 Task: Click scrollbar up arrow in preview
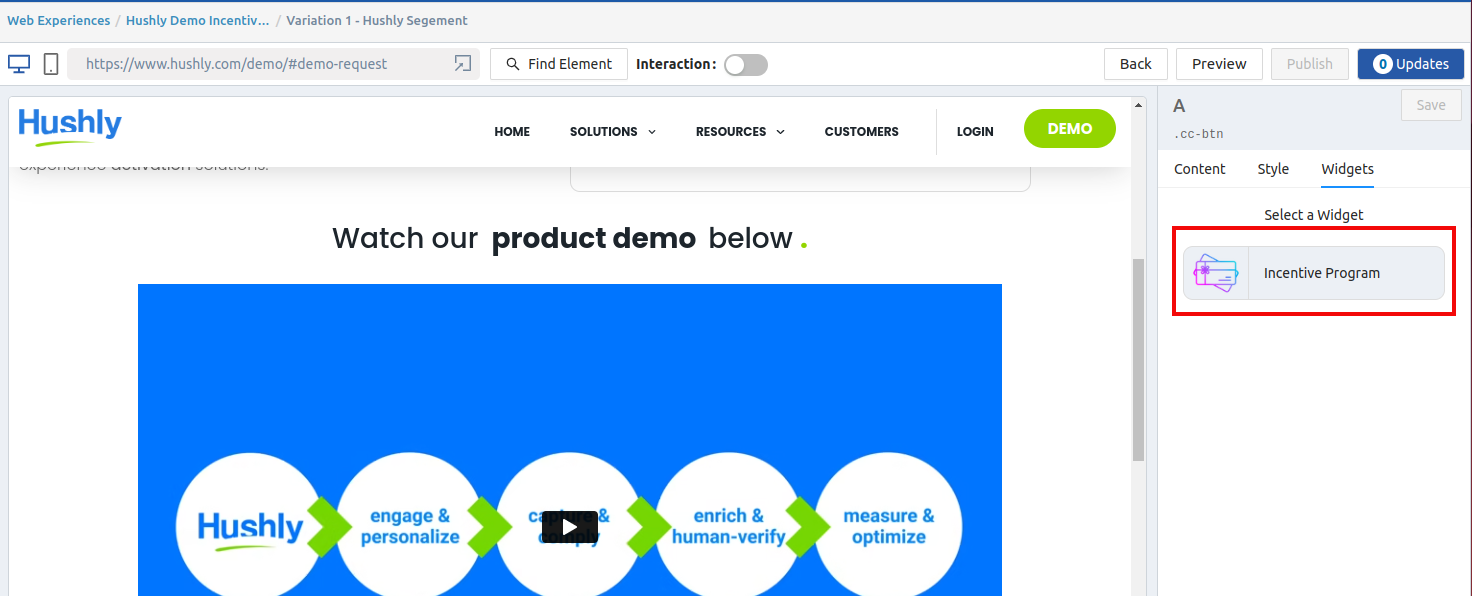coord(1138,103)
